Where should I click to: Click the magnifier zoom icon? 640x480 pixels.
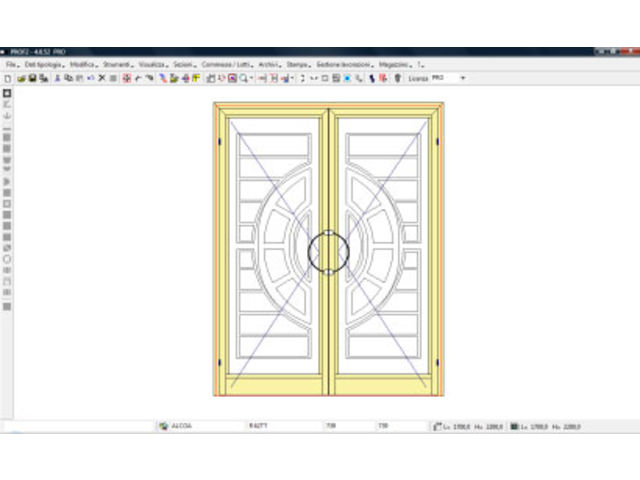click(244, 78)
